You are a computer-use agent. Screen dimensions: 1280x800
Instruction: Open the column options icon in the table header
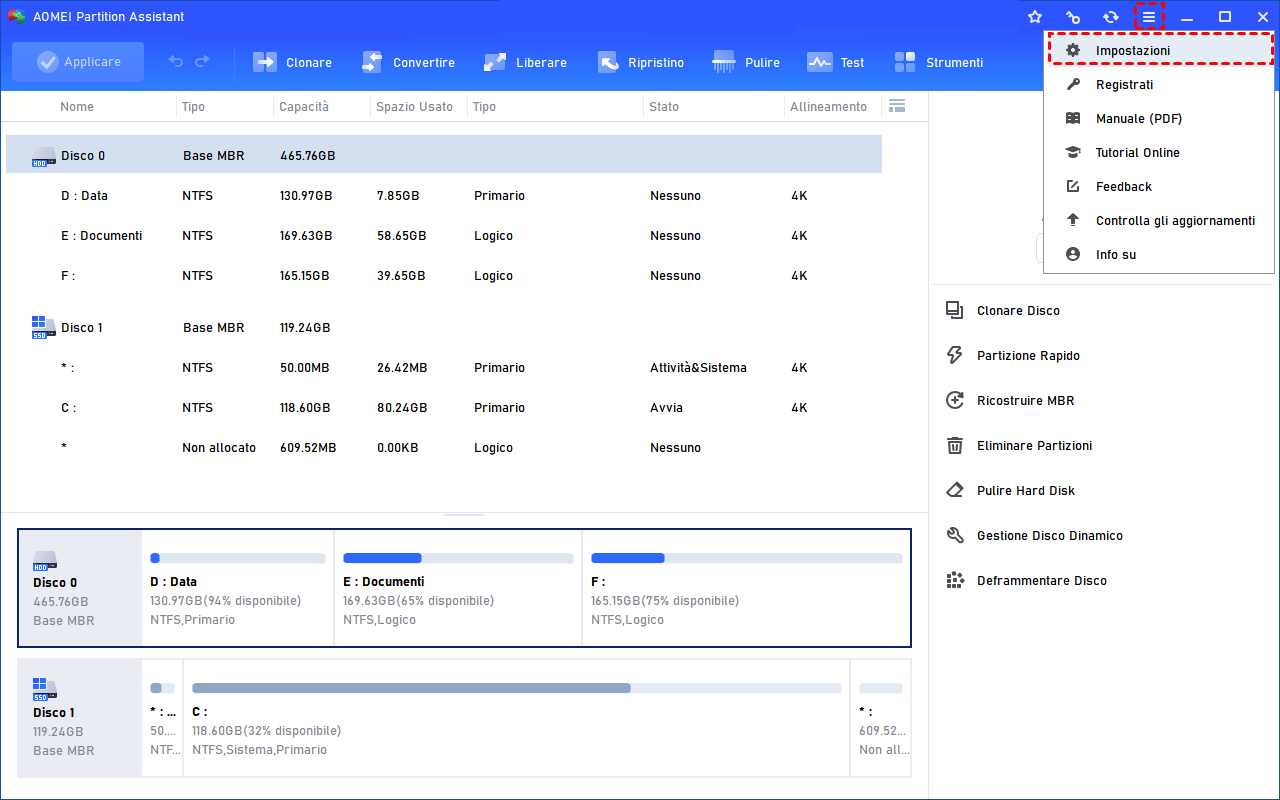[896, 106]
